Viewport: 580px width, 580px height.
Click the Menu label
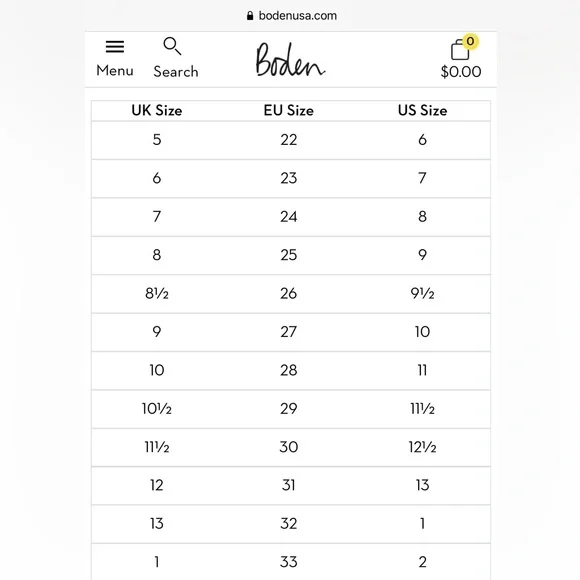115,70
